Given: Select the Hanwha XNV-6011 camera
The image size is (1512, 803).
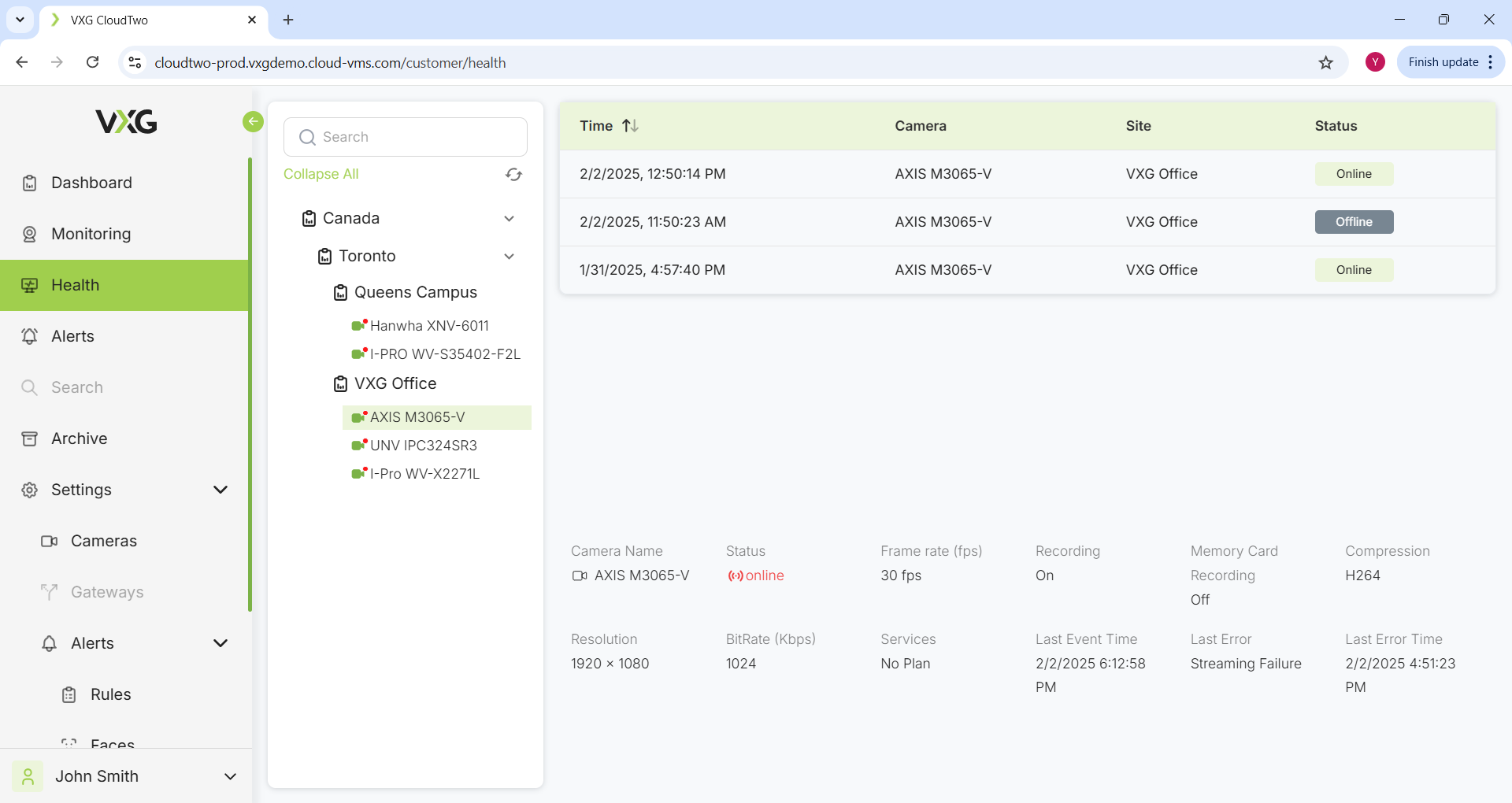Looking at the screenshot, I should [x=429, y=326].
